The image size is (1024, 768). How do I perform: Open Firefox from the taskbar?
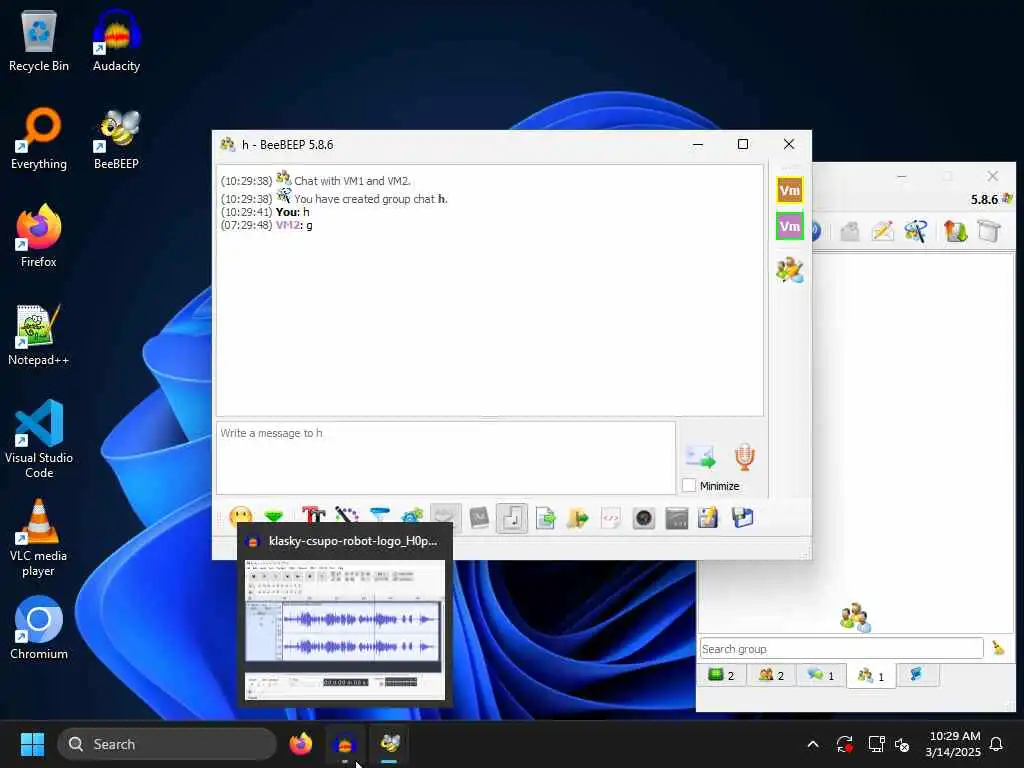[300, 744]
